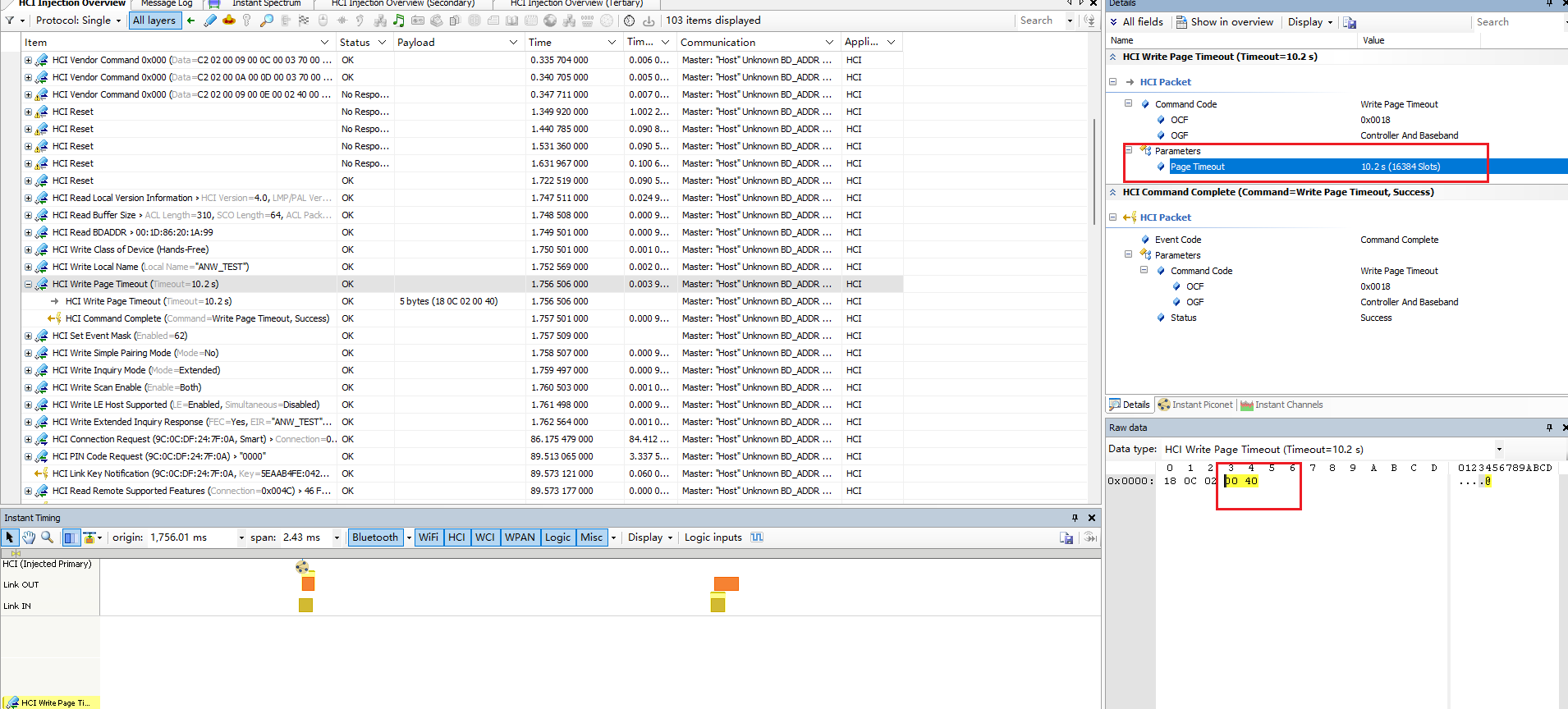Pin the Raw data panel
The width and height of the screenshot is (1568, 709).
(x=1549, y=428)
